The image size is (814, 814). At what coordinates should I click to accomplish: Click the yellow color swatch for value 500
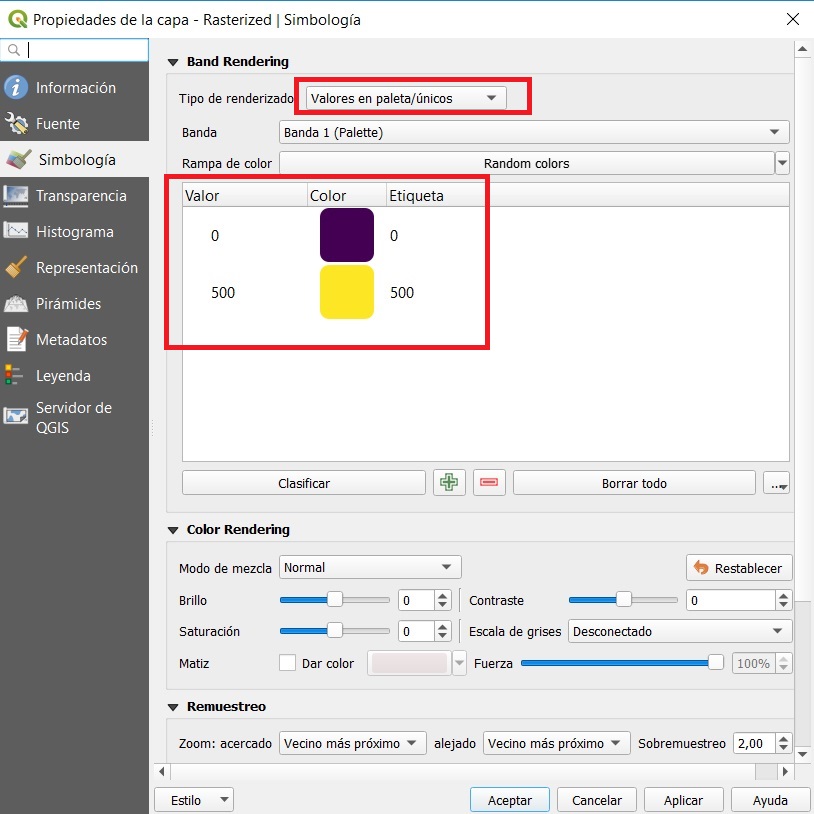point(346,292)
